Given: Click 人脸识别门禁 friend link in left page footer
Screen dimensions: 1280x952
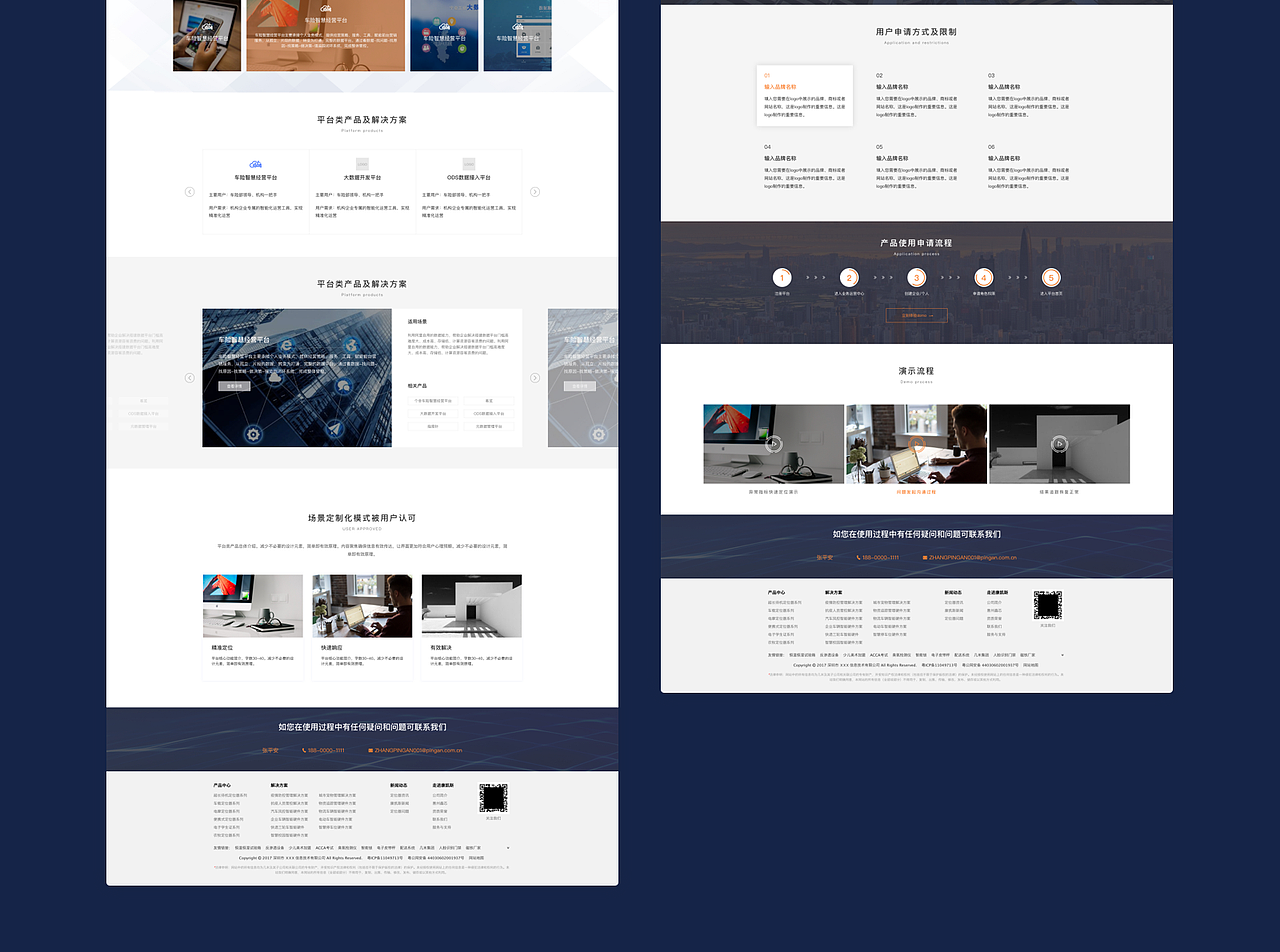Looking at the screenshot, I should click(450, 848).
